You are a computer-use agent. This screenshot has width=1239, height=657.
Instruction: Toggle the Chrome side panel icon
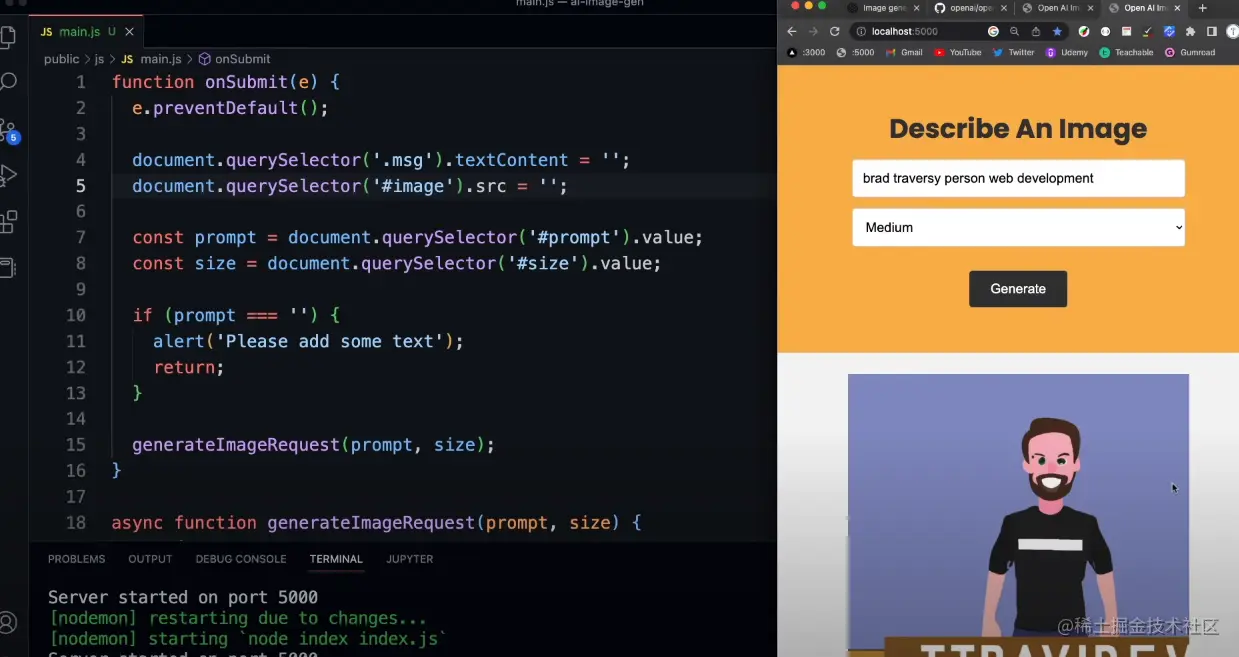pyautogui.click(x=1211, y=31)
